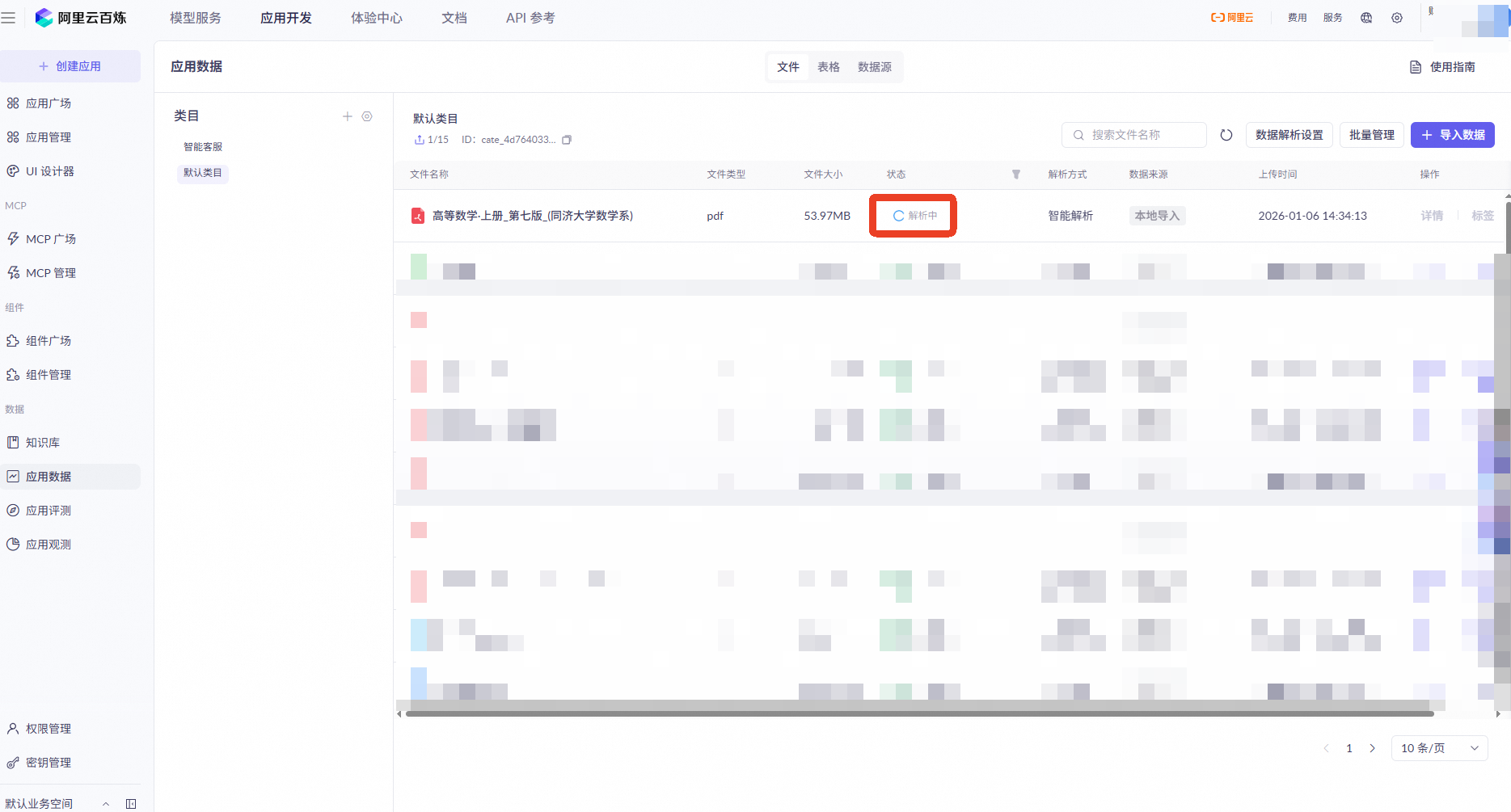The image size is (1511, 812).
Task: Go to the next page
Action: click(x=1372, y=748)
